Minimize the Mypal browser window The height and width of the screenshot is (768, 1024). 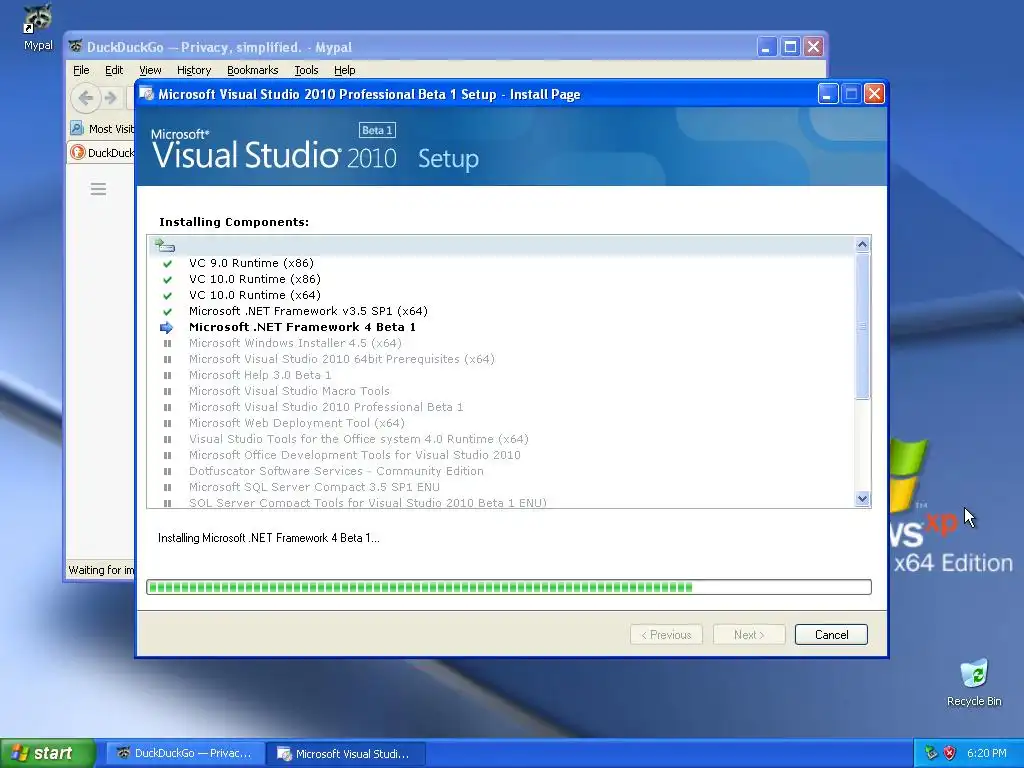pyautogui.click(x=767, y=47)
